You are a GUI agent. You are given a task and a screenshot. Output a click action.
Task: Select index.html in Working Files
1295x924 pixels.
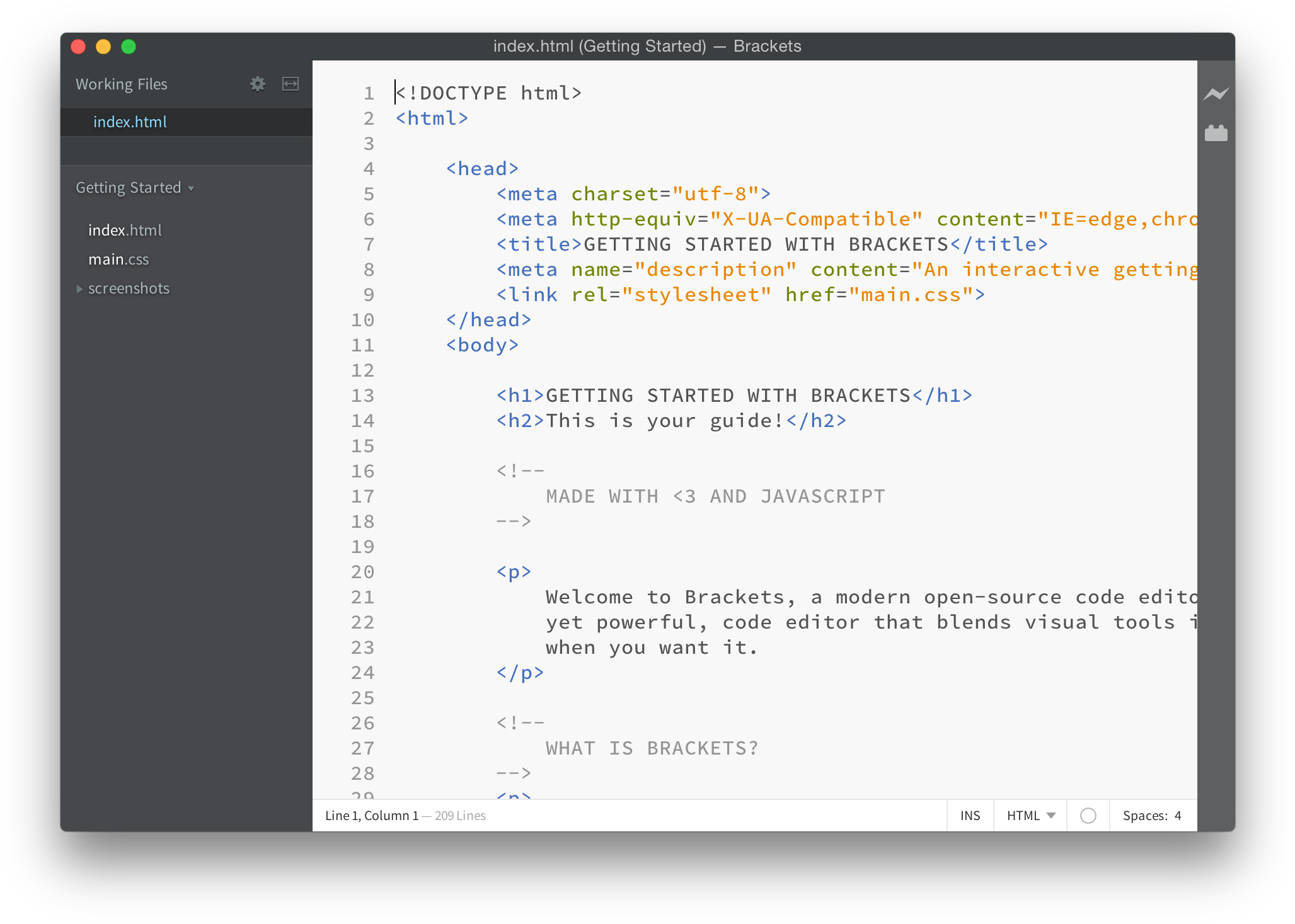(x=129, y=122)
